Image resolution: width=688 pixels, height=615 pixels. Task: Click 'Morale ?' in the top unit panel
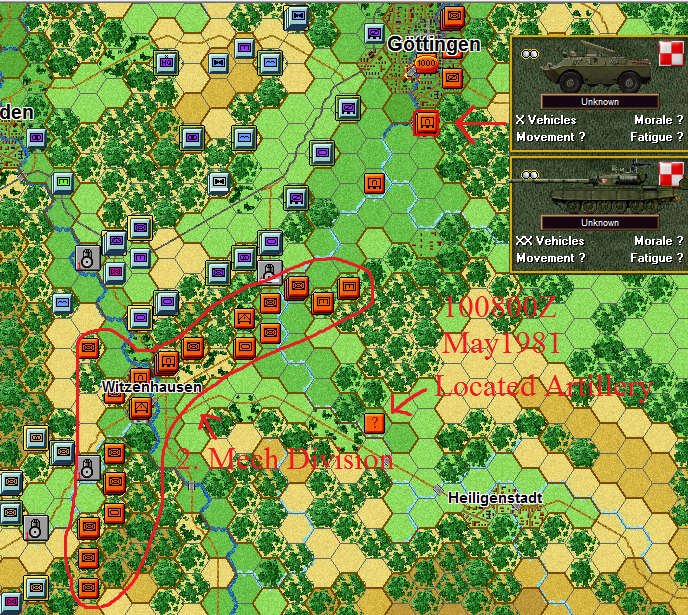pyautogui.click(x=659, y=120)
